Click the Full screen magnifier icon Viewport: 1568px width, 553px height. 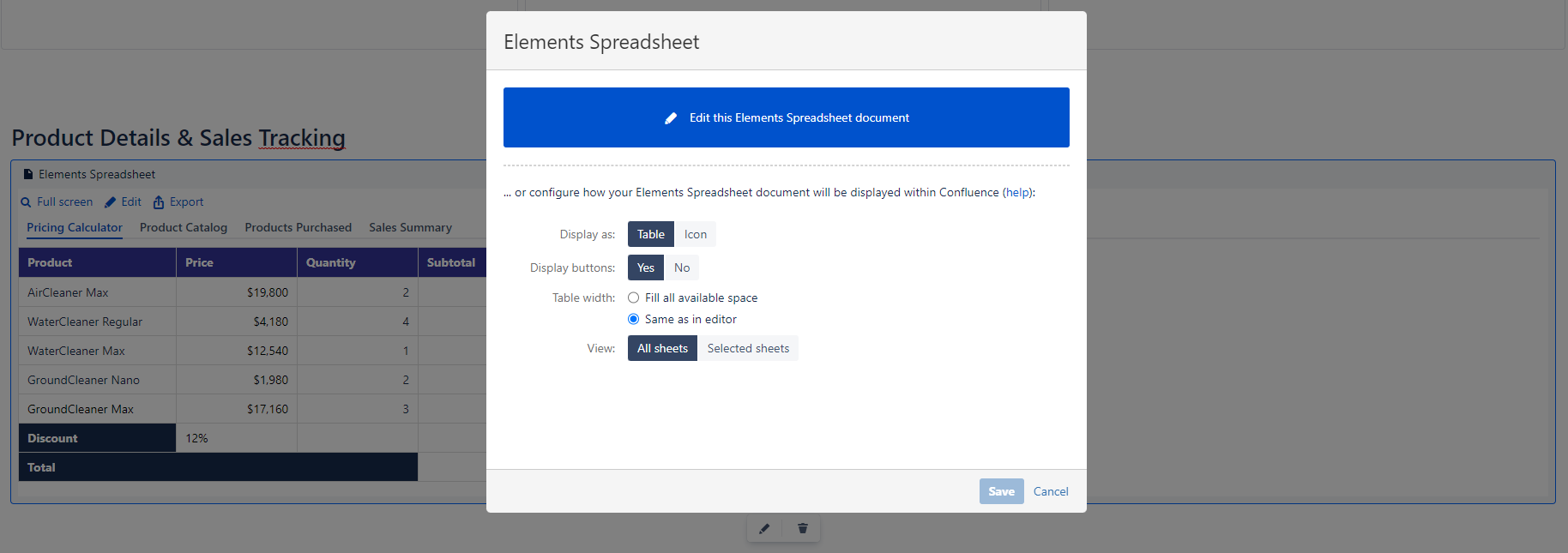[x=26, y=202]
